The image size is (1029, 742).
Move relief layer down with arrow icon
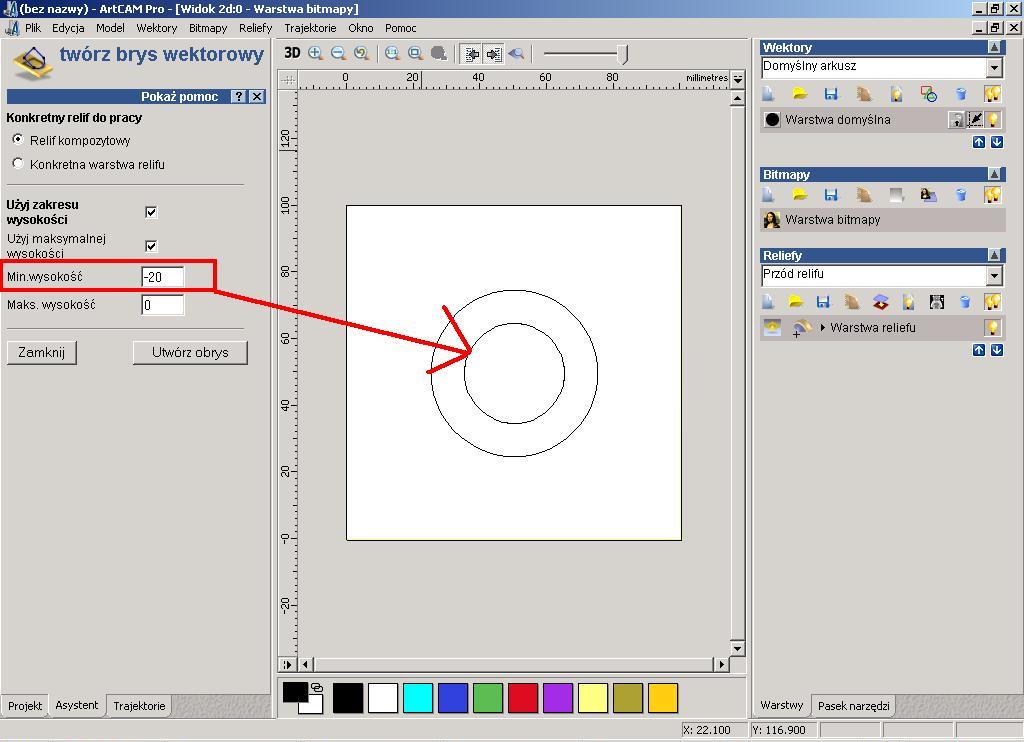pos(996,350)
